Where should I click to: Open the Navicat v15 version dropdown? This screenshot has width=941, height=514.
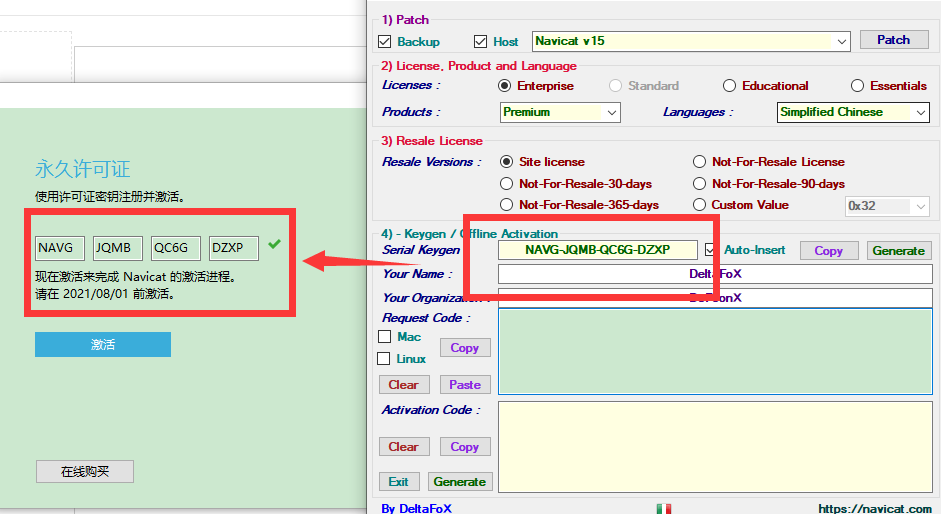pos(691,41)
